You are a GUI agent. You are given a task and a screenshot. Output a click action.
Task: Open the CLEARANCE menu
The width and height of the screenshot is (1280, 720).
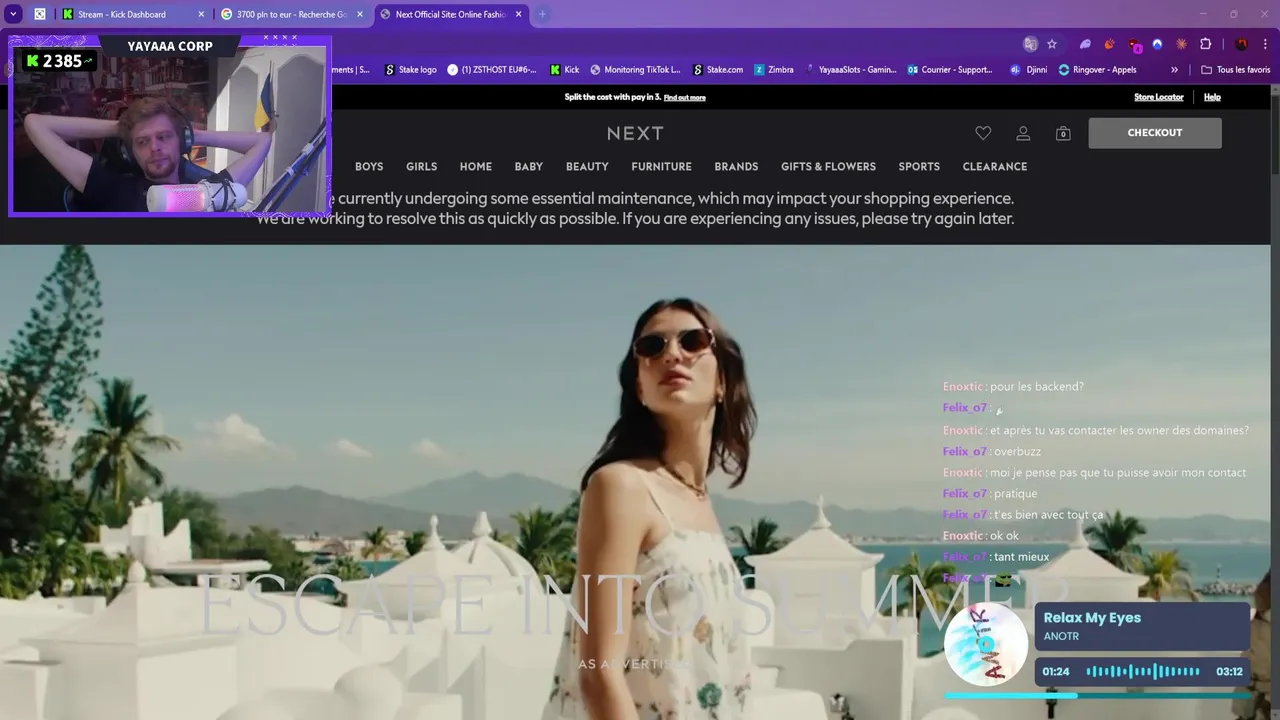click(995, 167)
